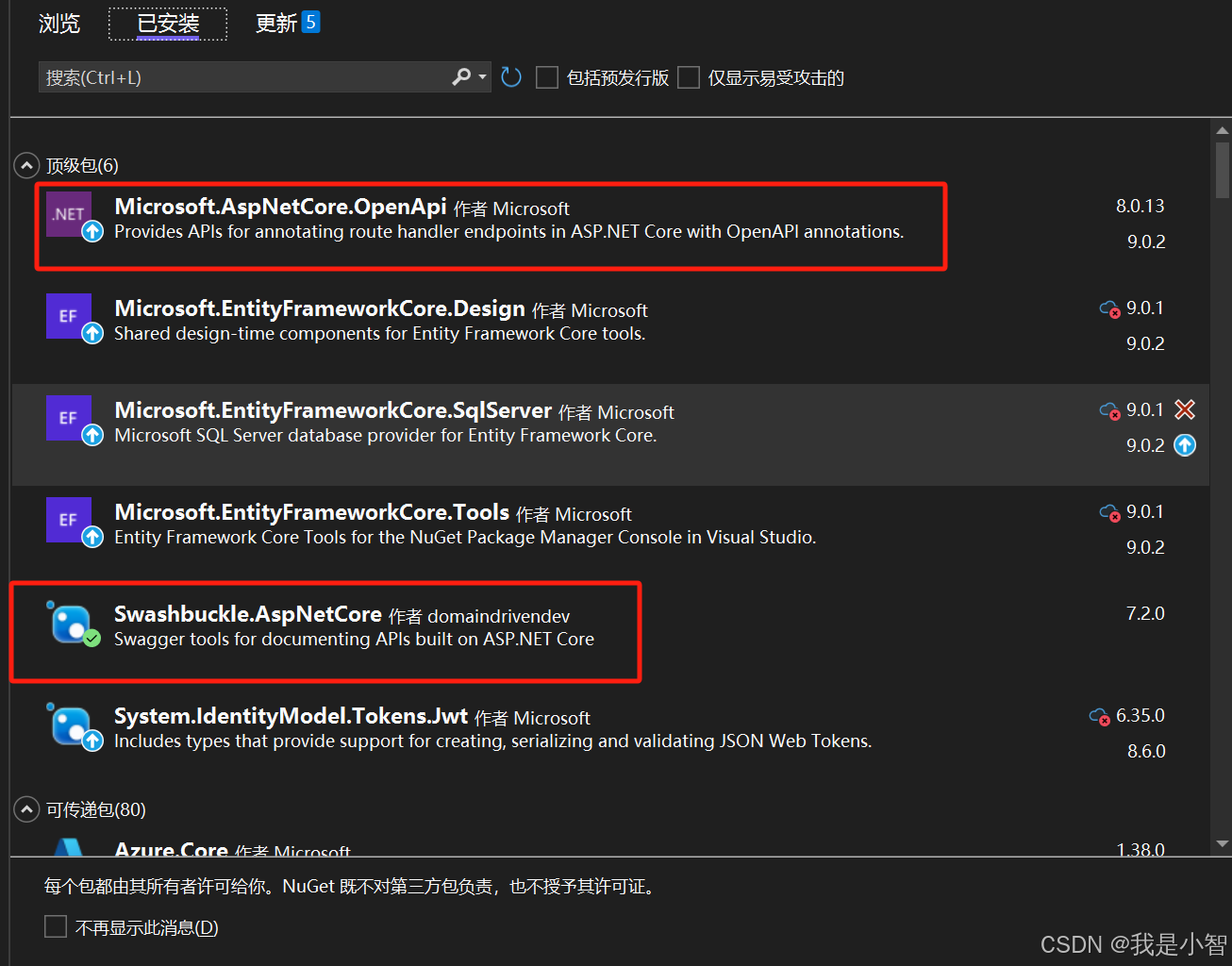Check 不再显示此消息(D) checkbox
The height and width of the screenshot is (966, 1232).
coord(56,927)
